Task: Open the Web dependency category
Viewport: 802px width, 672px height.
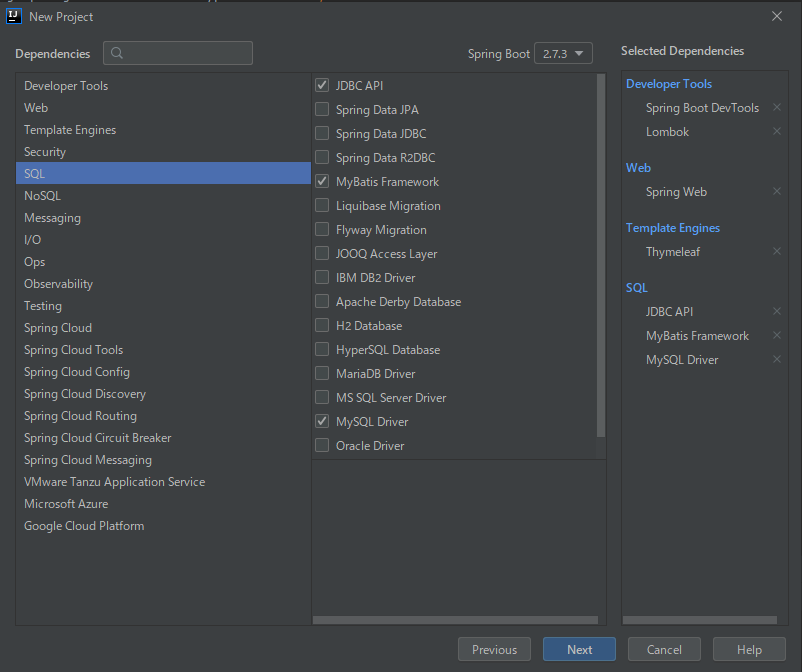Action: point(163,107)
